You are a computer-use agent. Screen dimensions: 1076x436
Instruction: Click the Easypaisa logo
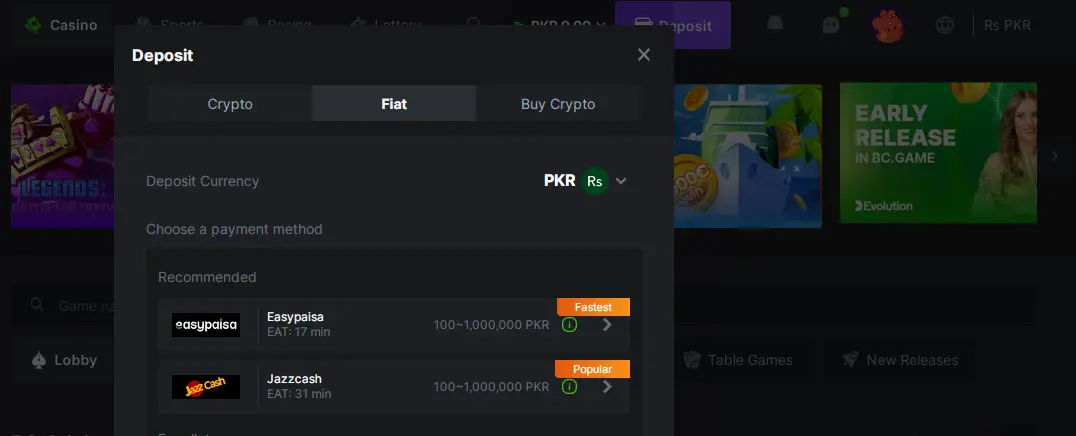point(206,325)
